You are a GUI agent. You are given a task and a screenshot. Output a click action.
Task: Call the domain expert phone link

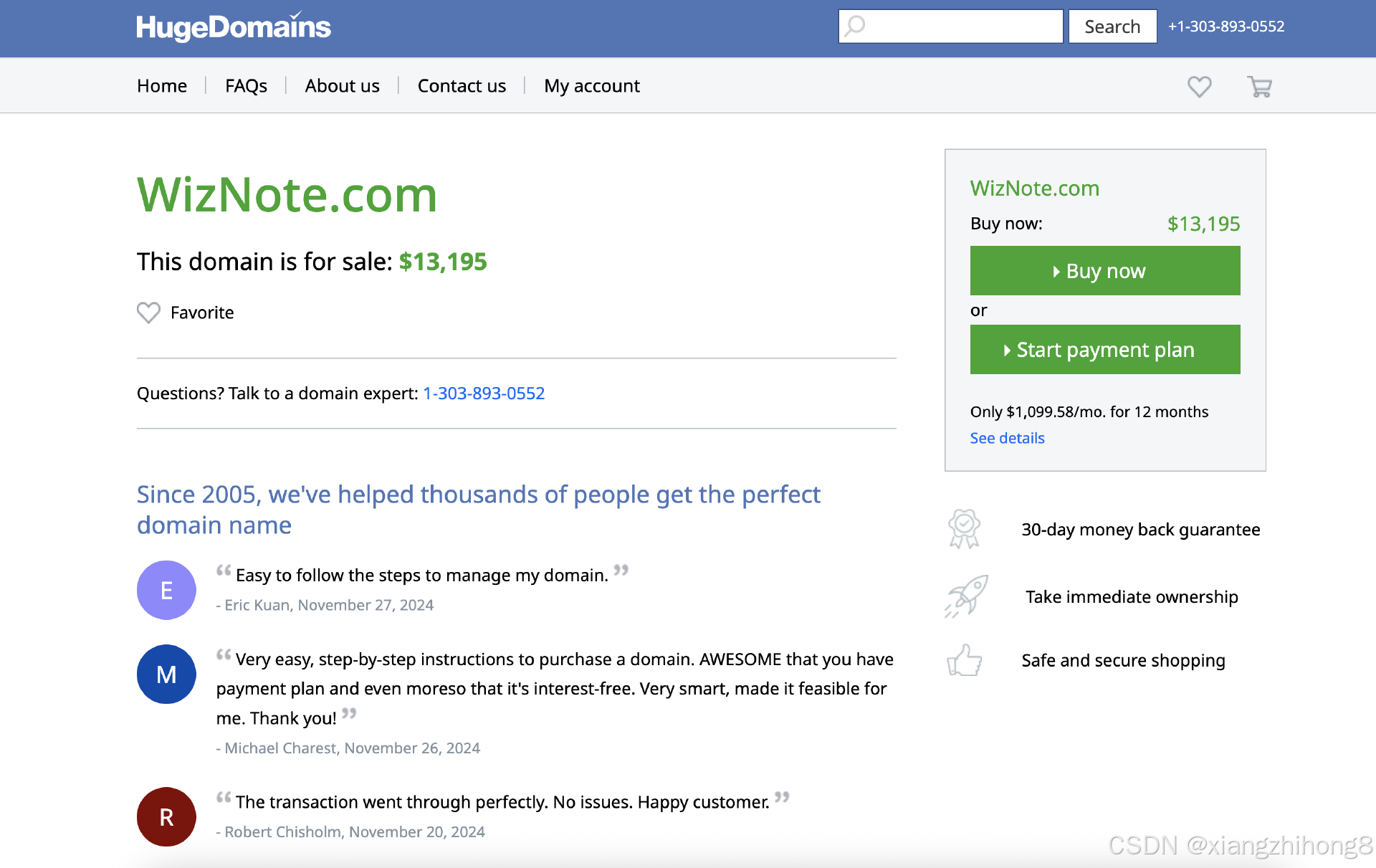point(484,394)
